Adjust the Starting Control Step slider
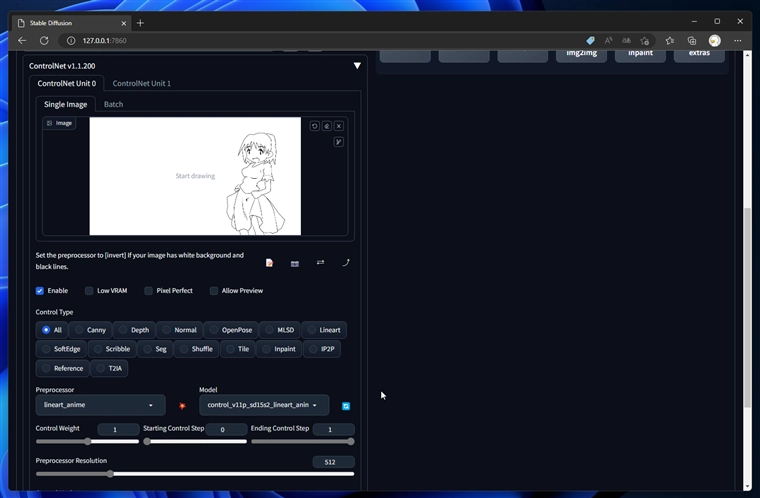The image size is (760, 498). [195, 442]
